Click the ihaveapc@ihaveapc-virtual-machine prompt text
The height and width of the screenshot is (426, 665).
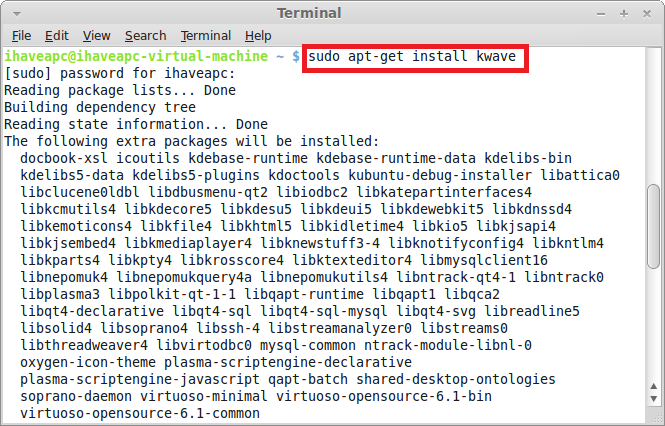click(136, 56)
